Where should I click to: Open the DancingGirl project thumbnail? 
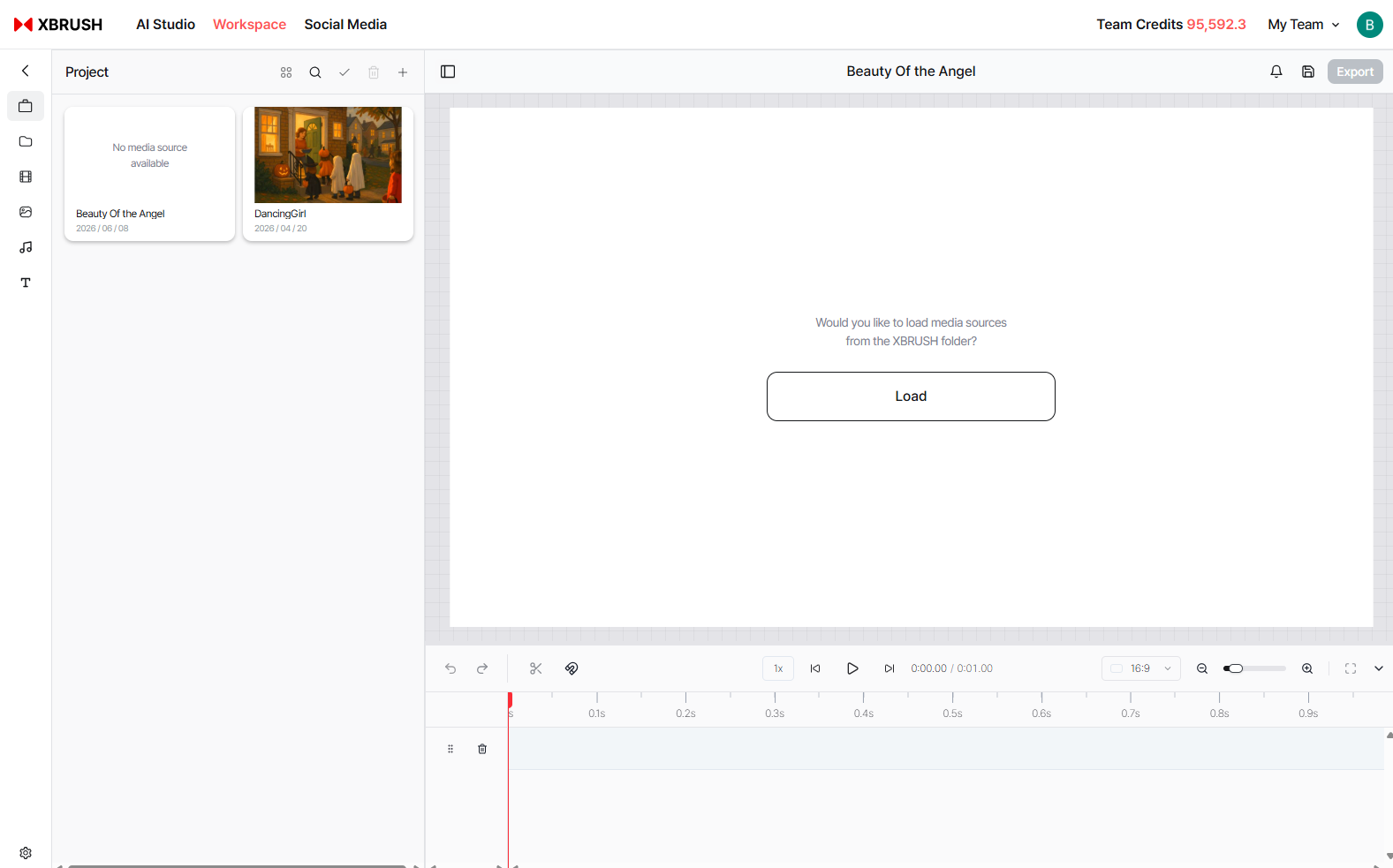coord(328,155)
